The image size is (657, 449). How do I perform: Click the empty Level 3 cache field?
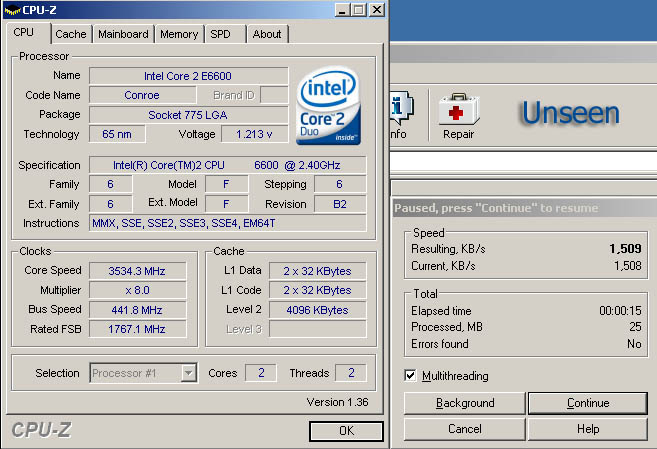[317, 329]
